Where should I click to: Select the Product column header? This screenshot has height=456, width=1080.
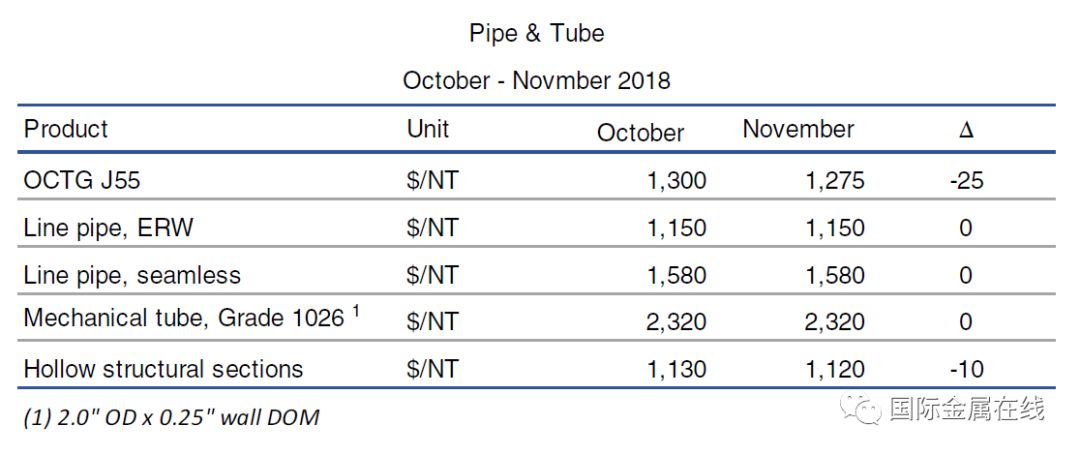[66, 129]
